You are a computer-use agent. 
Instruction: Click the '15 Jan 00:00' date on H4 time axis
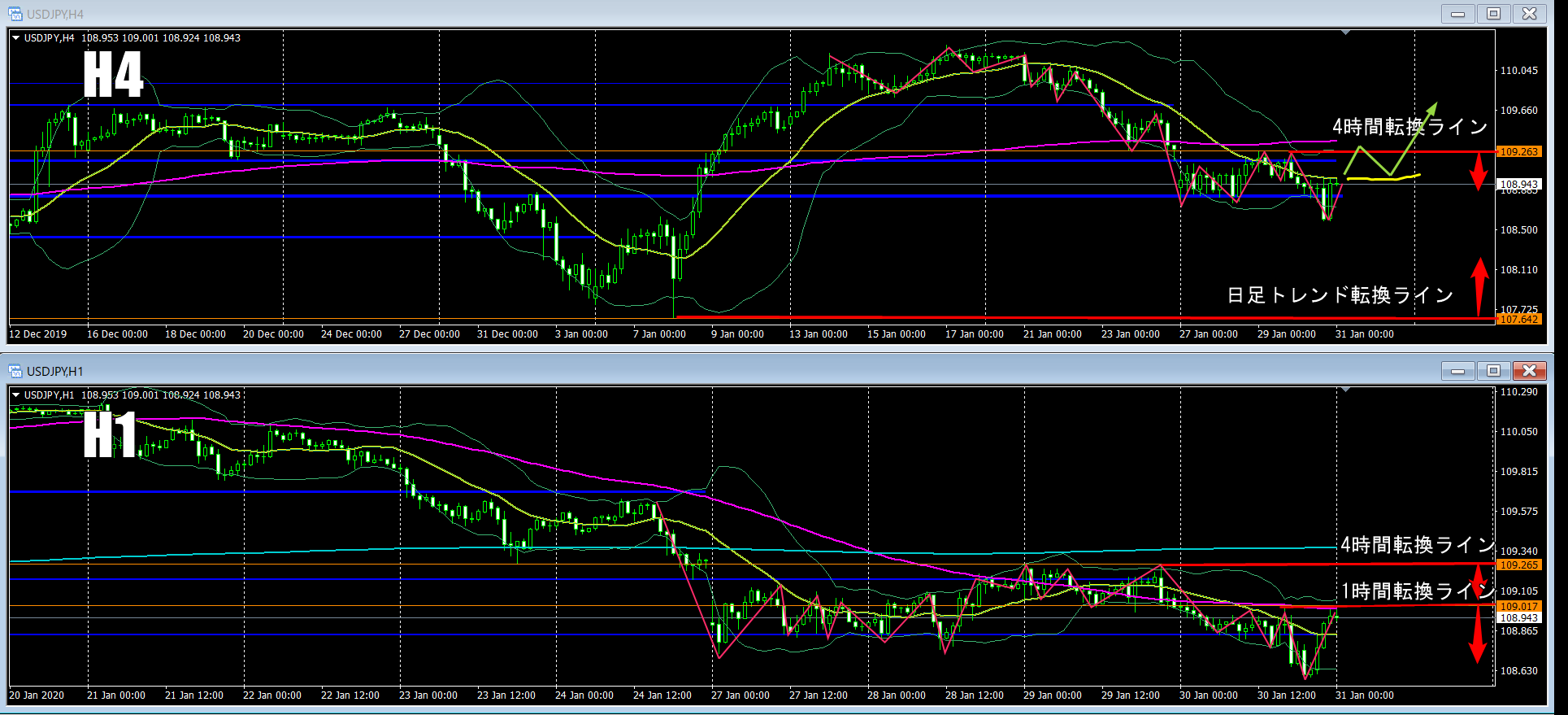point(897,334)
